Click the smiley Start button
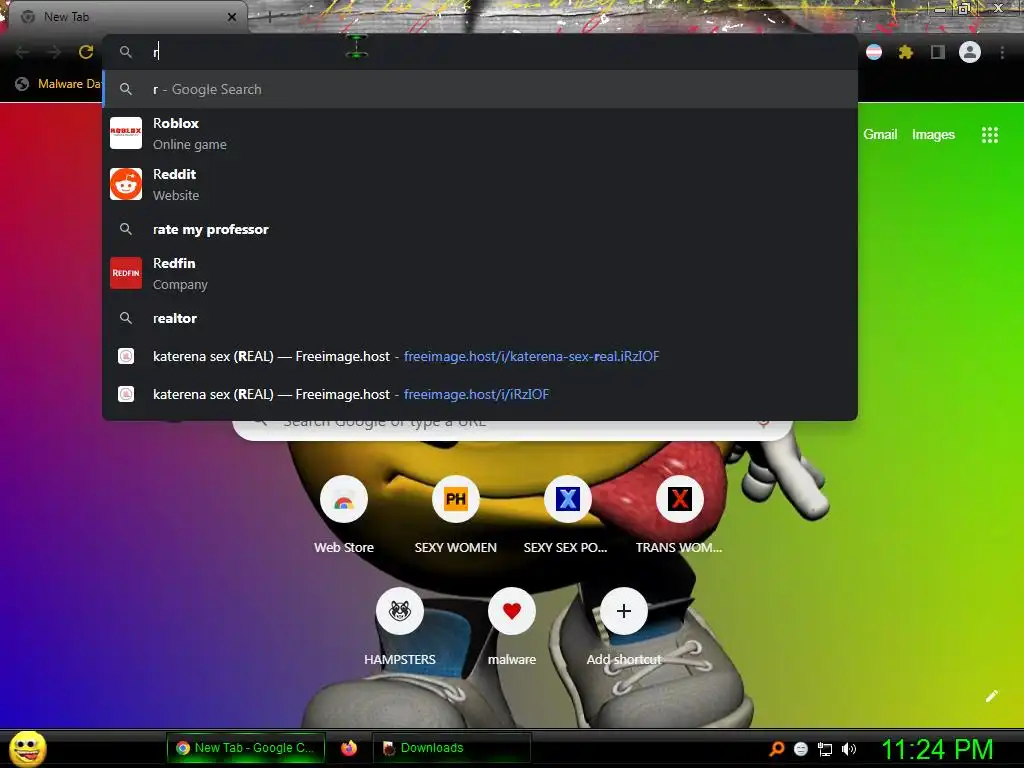This screenshot has width=1024, height=768. 27,748
